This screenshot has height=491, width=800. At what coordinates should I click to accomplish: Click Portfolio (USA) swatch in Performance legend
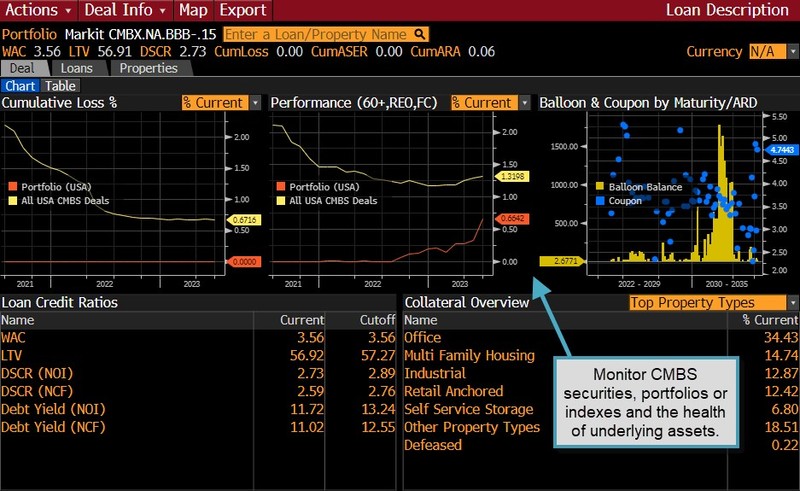pyautogui.click(x=281, y=187)
